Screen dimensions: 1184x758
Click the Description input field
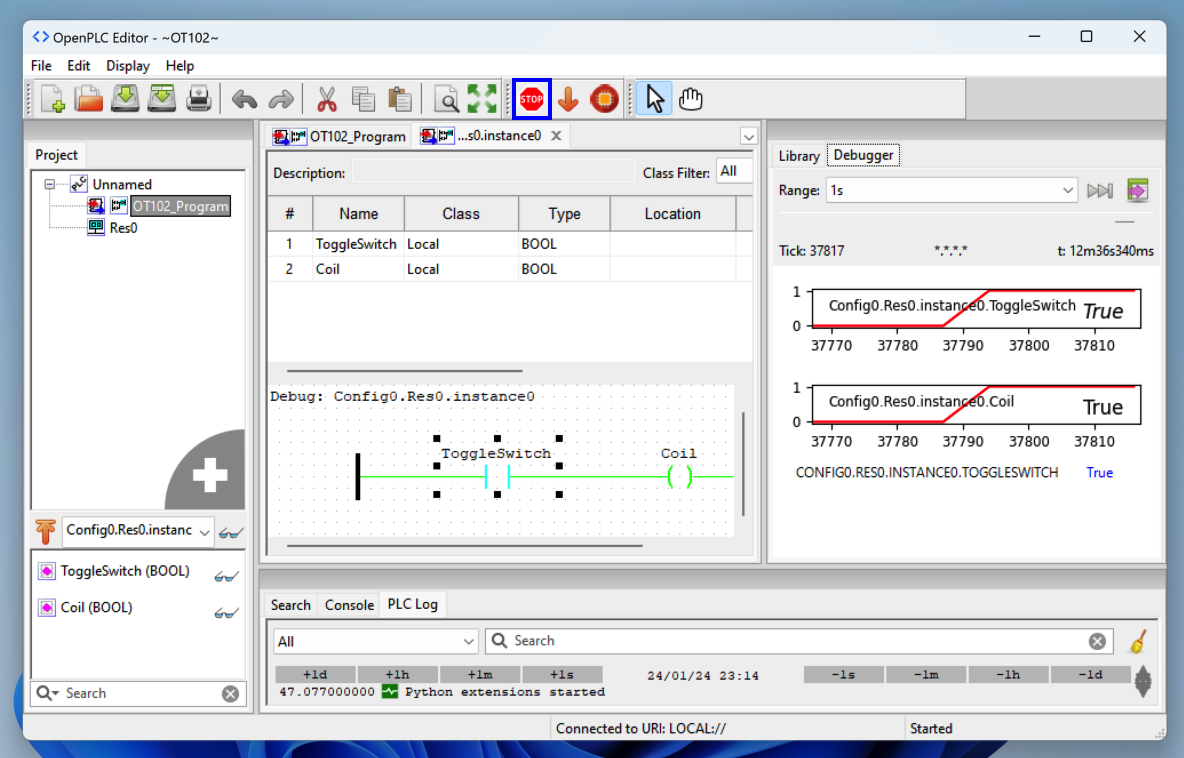[x=494, y=172]
